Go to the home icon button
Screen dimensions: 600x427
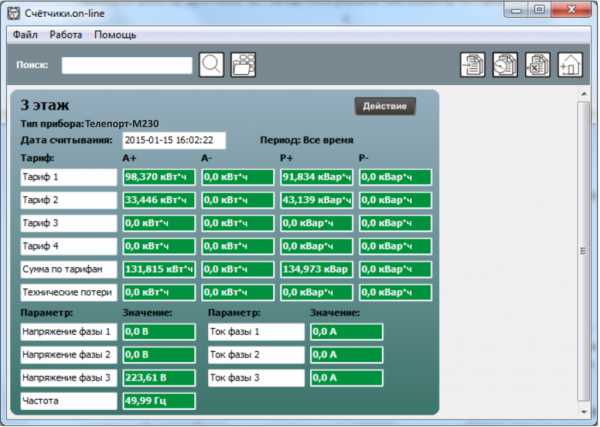570,65
